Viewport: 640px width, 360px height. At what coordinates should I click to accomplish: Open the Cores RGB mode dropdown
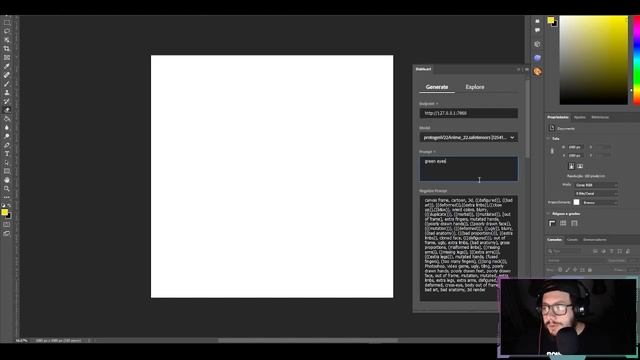(596, 185)
